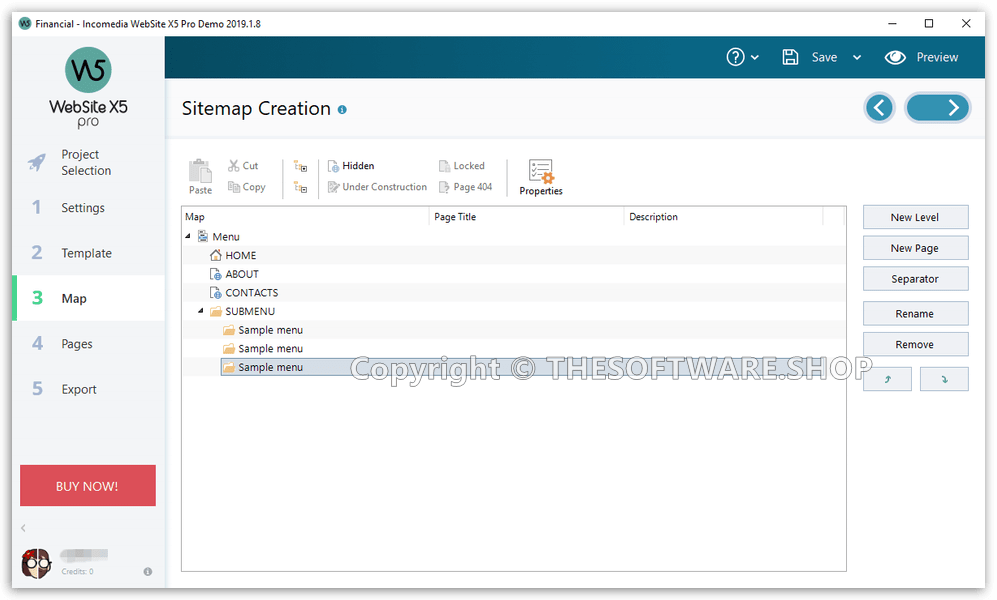
Task: Click the Page Title column header
Action: coord(526,217)
